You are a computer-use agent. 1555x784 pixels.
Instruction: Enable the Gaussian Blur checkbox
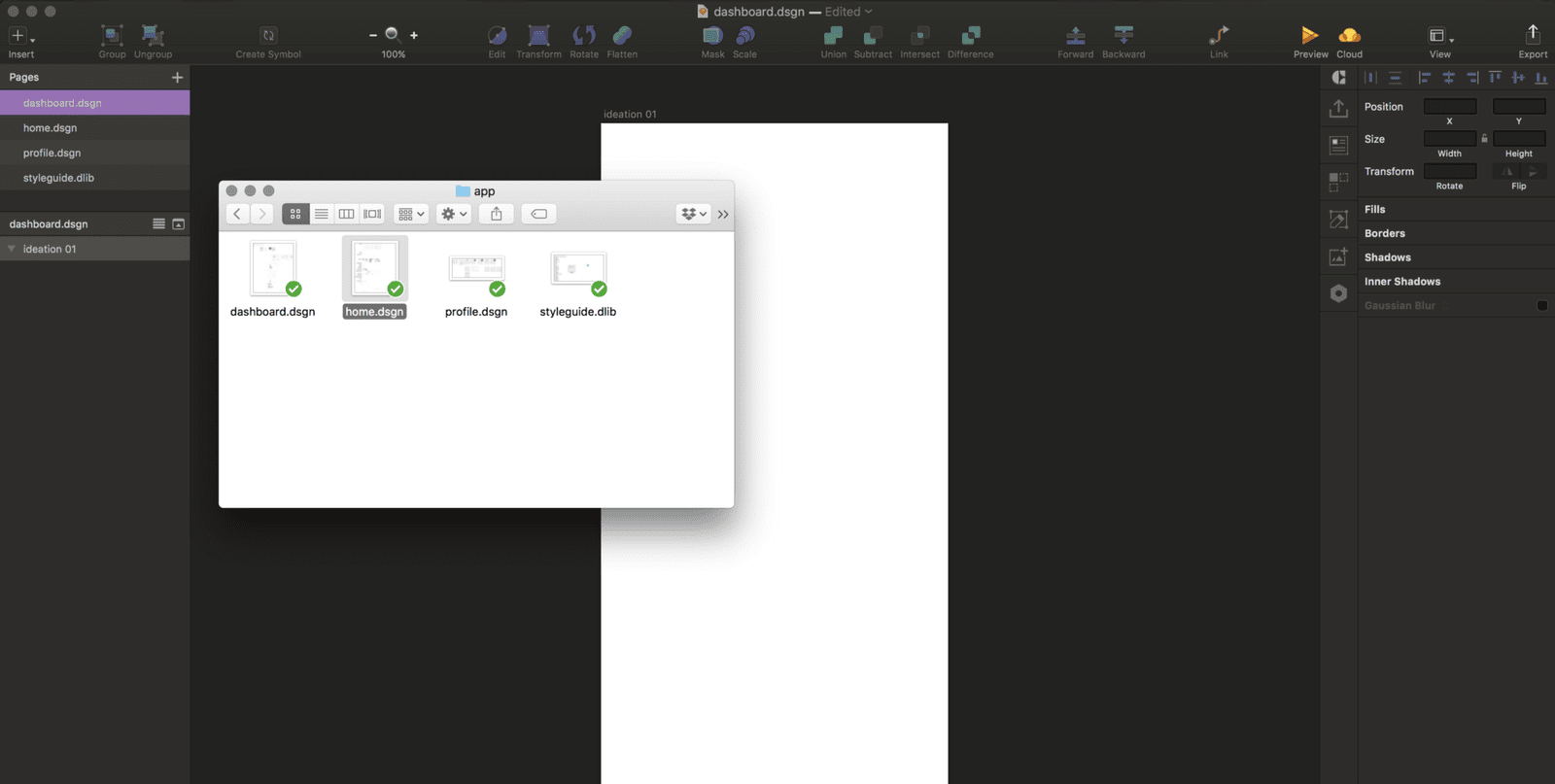point(1541,305)
